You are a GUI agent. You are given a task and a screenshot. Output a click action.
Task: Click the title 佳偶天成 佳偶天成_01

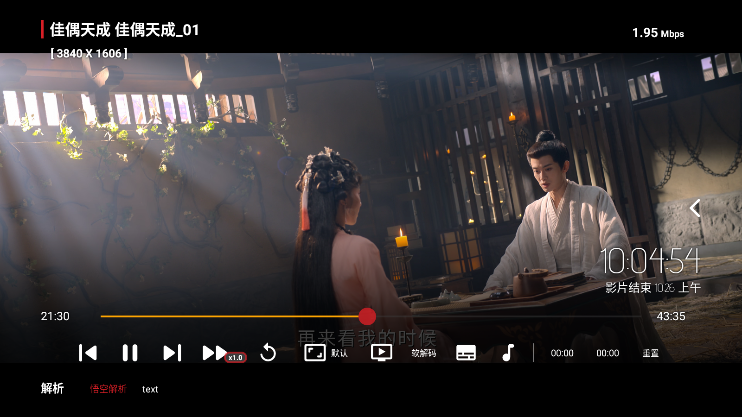point(124,30)
